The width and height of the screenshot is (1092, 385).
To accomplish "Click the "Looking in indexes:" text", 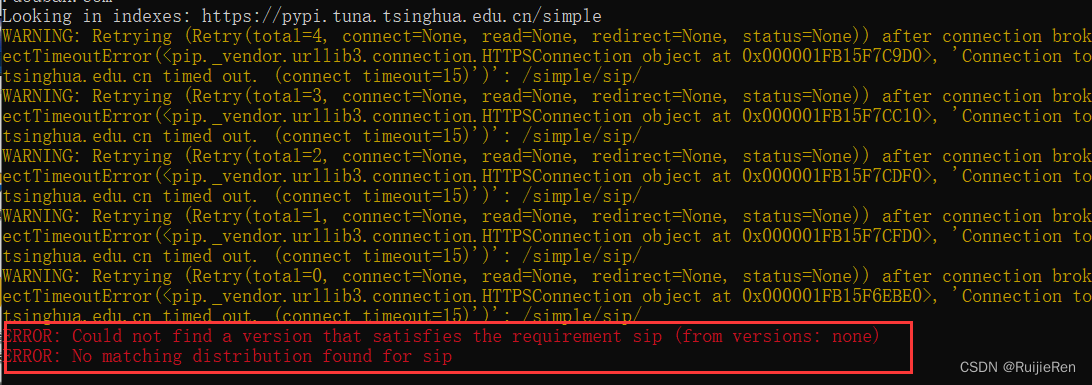I will [100, 15].
